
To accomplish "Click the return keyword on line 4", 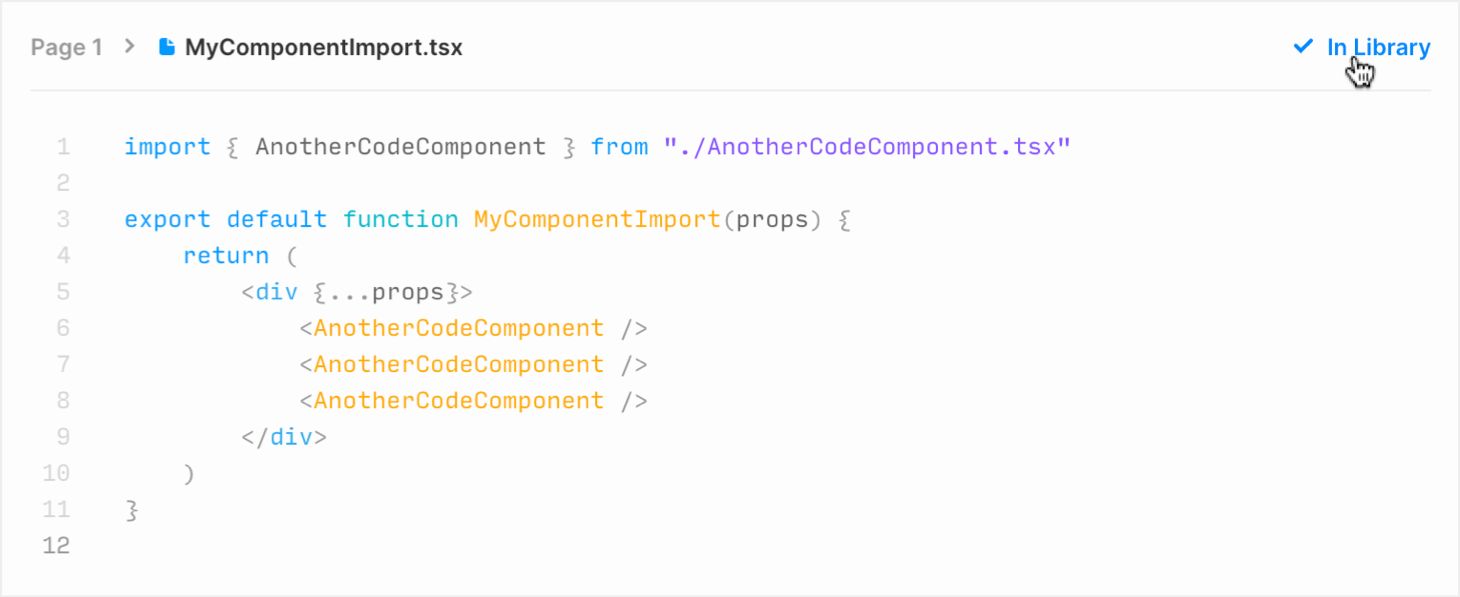I will point(226,255).
